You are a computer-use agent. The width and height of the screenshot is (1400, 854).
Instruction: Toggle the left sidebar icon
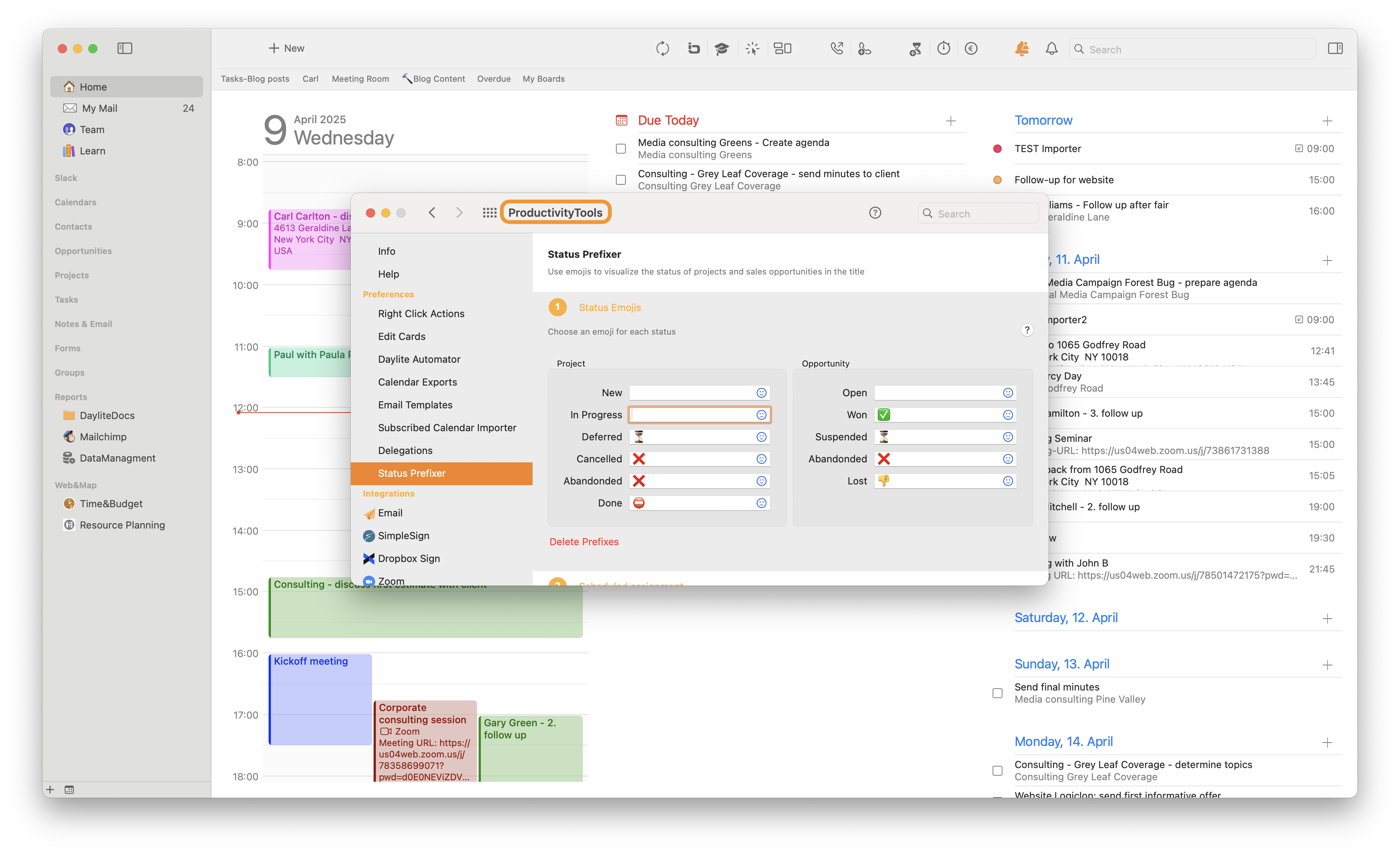click(125, 48)
